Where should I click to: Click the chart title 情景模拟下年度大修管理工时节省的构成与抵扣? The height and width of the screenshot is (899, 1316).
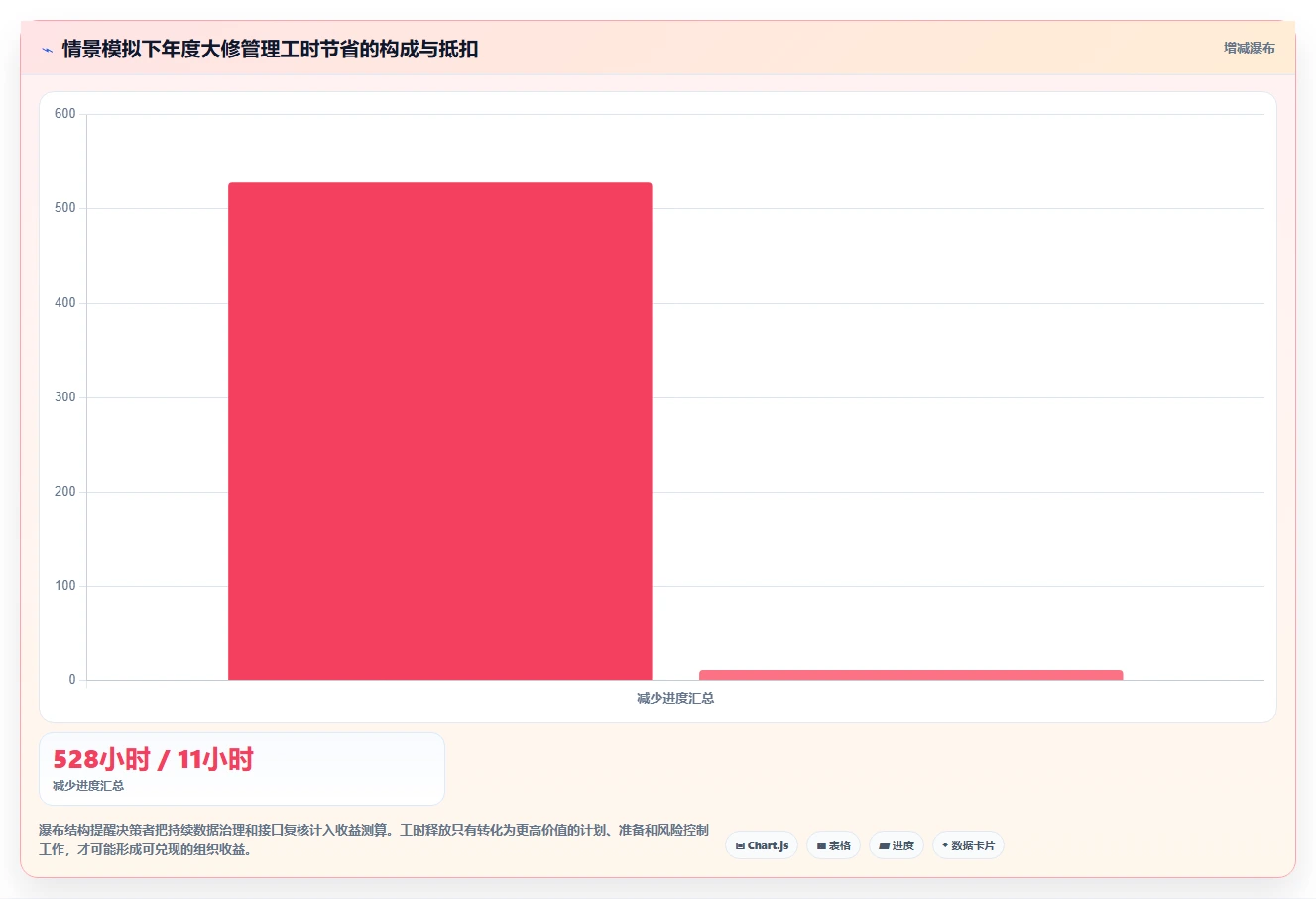click(x=270, y=49)
